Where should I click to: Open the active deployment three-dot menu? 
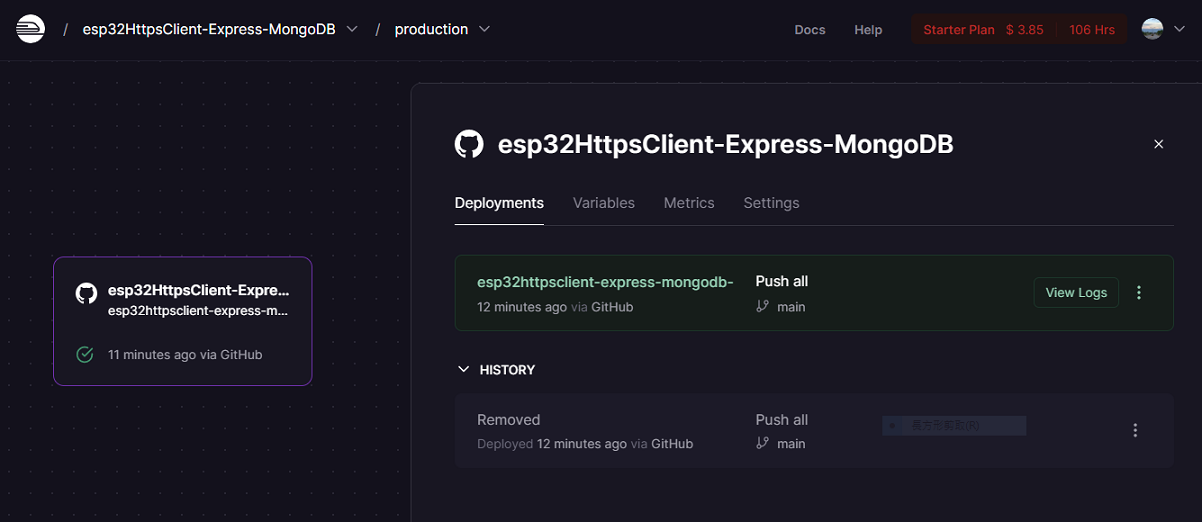(1139, 293)
